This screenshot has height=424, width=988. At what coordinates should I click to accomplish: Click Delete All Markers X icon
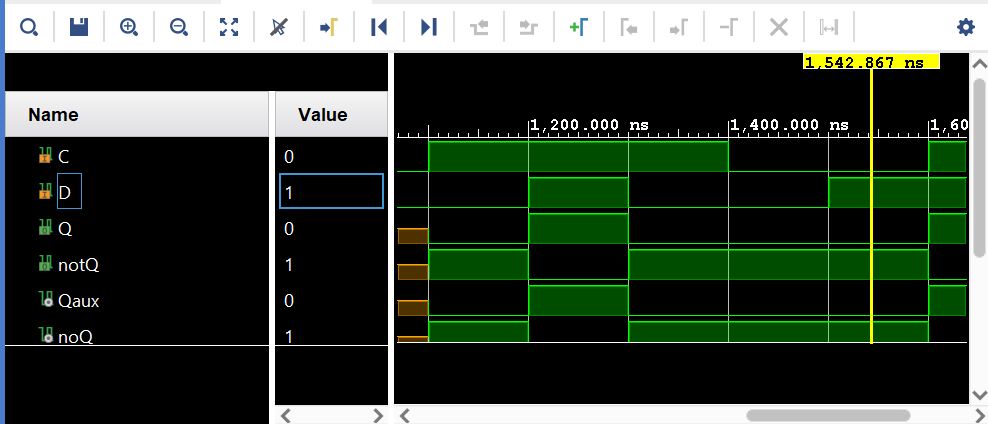(x=779, y=27)
